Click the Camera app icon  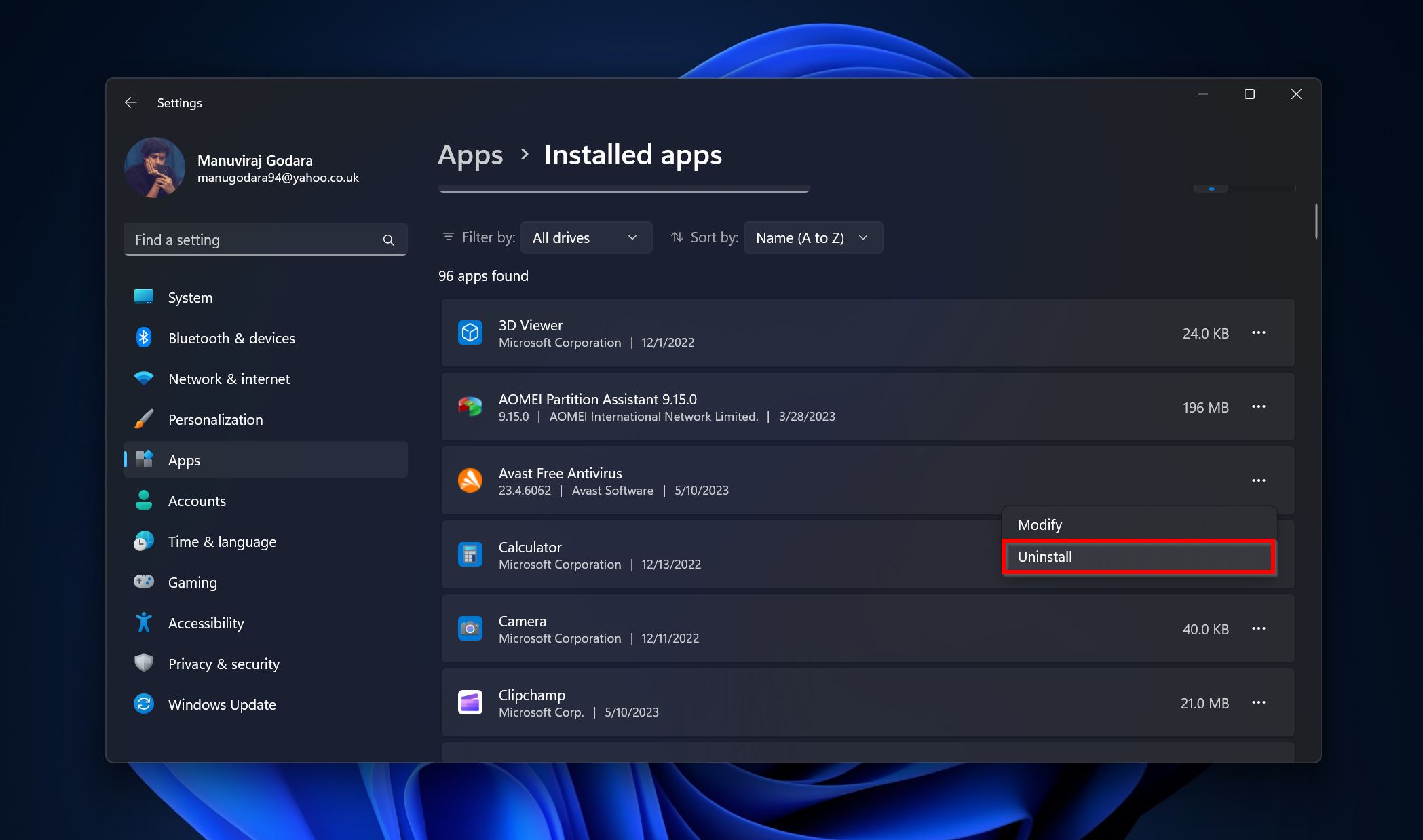(470, 629)
